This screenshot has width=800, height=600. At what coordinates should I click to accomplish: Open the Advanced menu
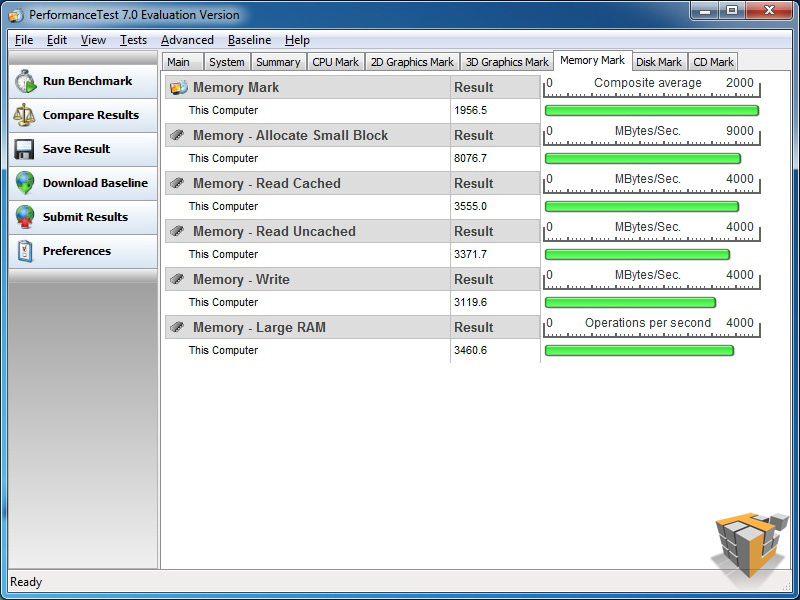(187, 40)
